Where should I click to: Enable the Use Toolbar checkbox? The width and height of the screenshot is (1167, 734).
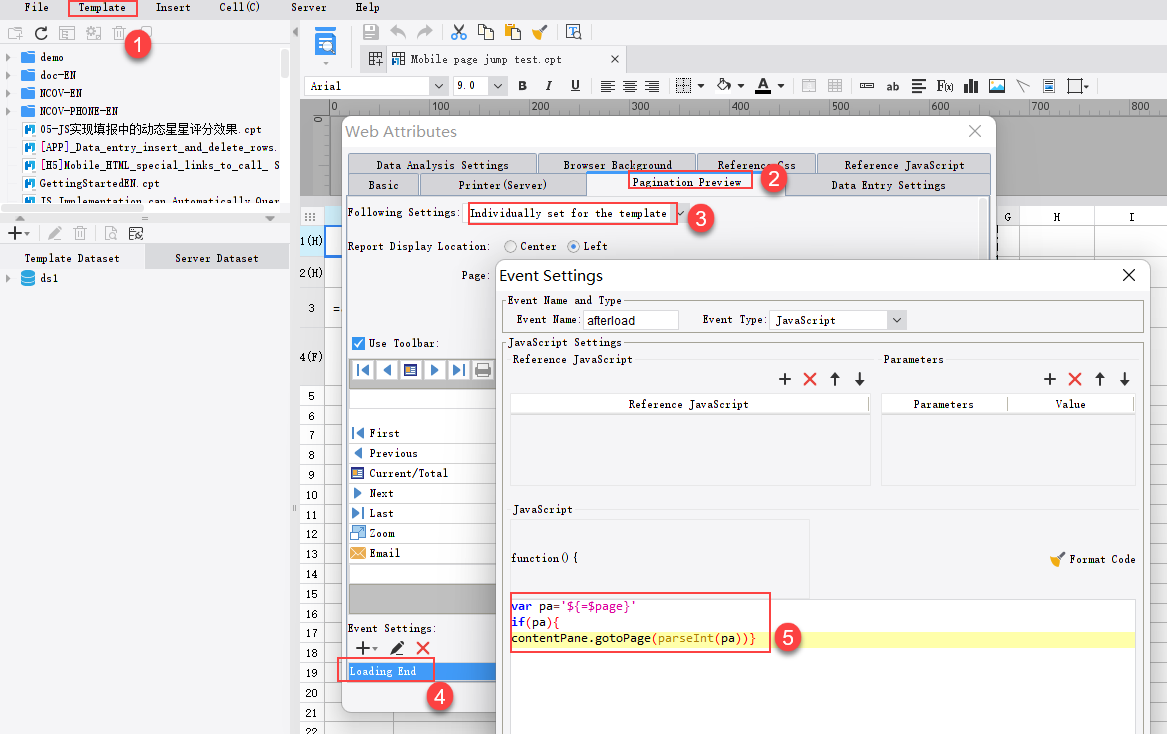(x=357, y=343)
